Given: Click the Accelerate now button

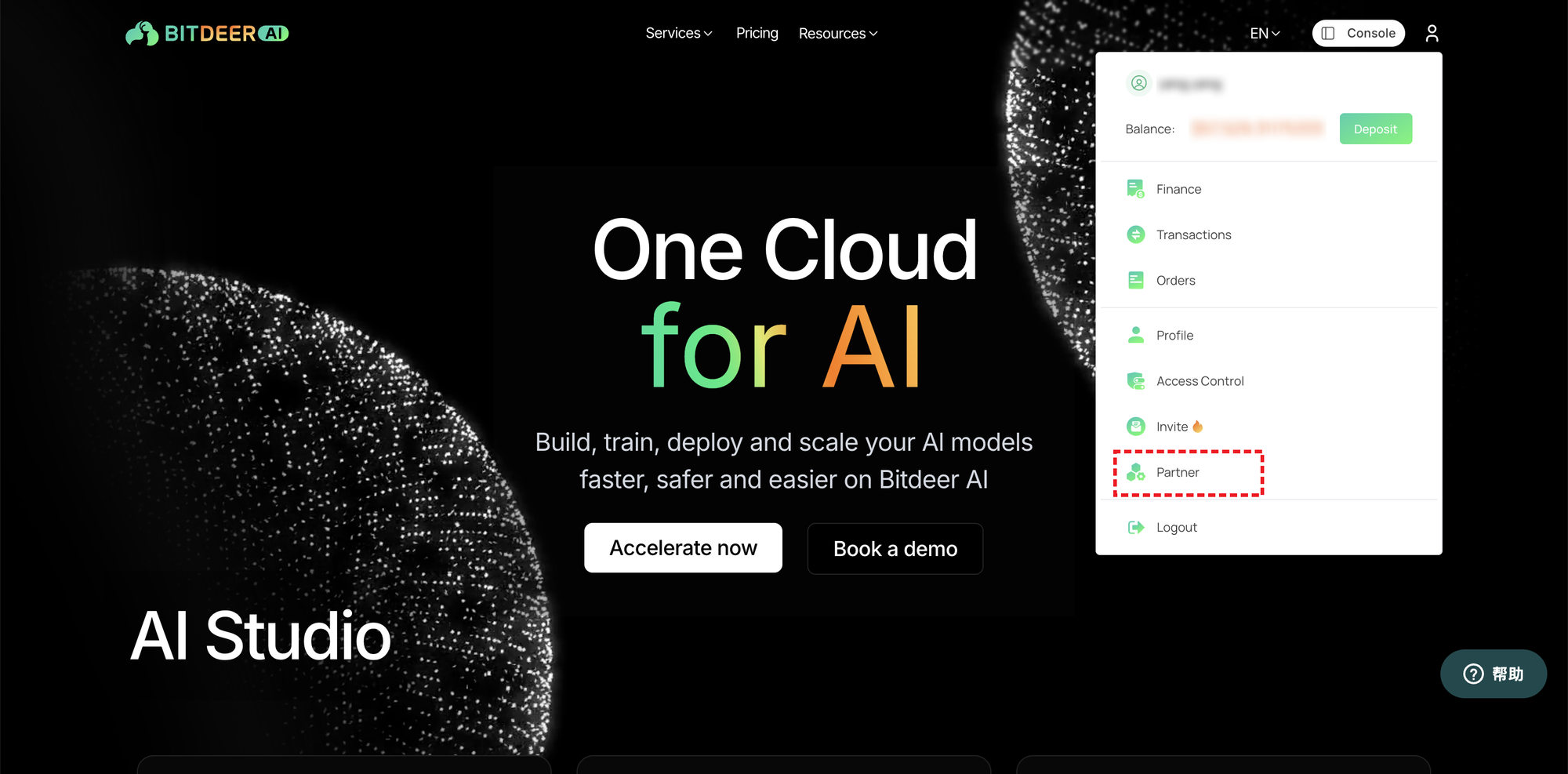Looking at the screenshot, I should coord(683,547).
